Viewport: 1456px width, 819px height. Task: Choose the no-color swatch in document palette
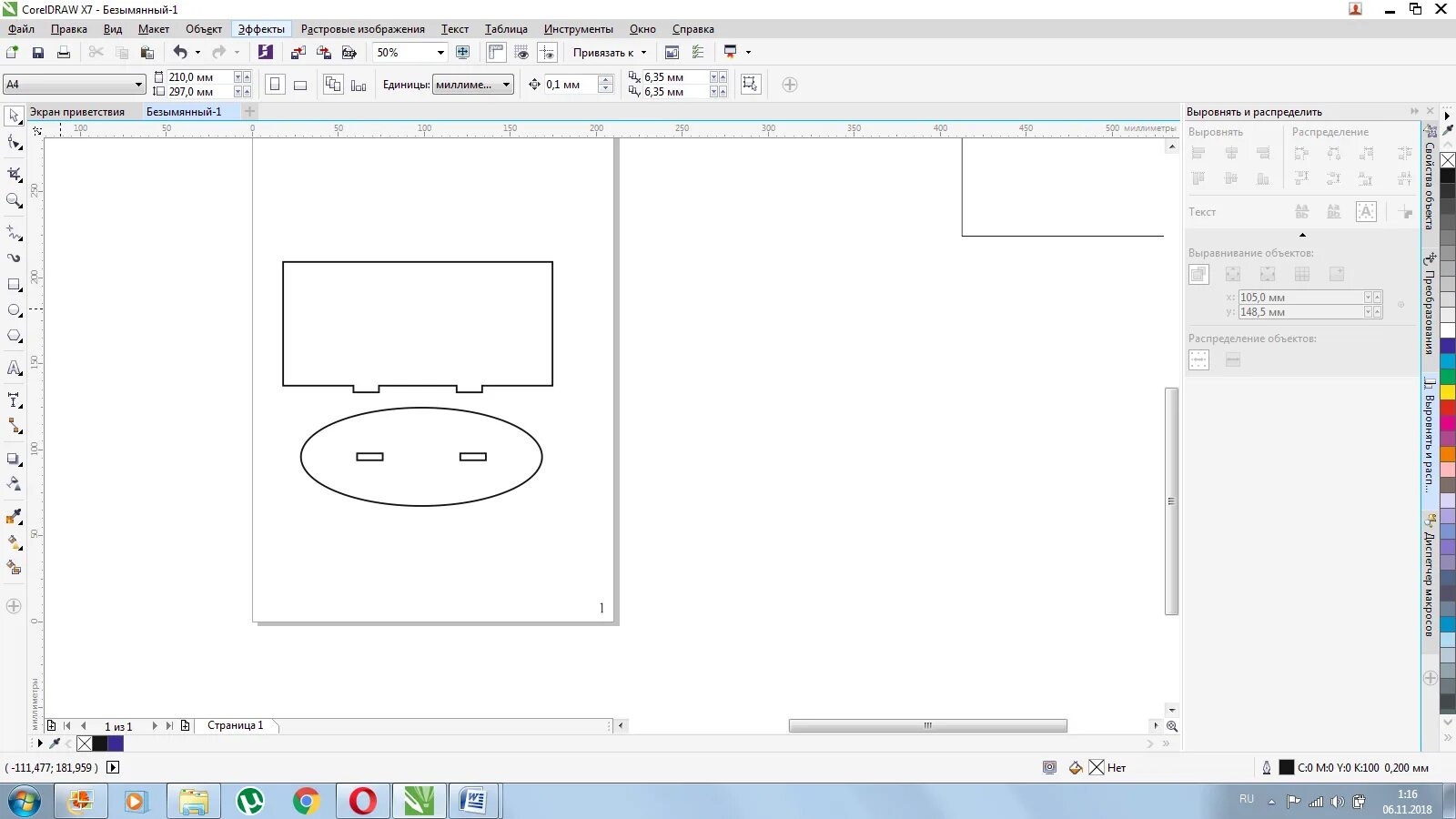[x=85, y=743]
